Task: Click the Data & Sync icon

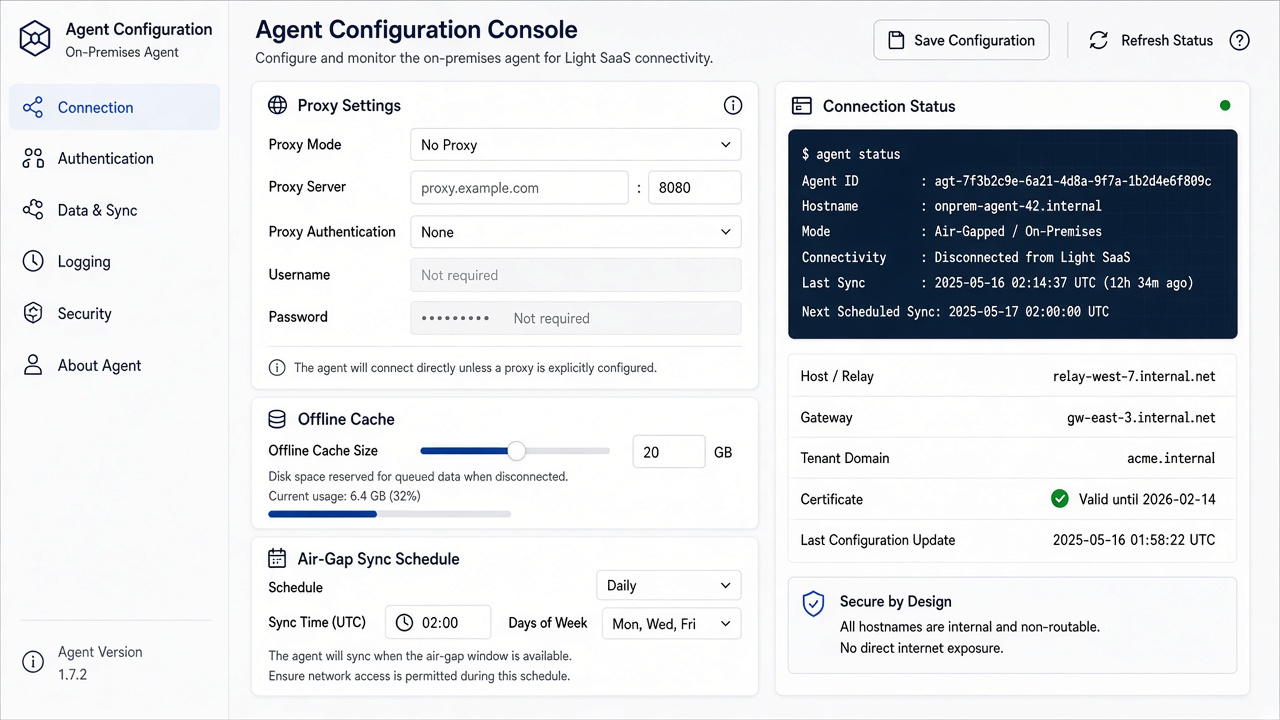Action: [33, 210]
